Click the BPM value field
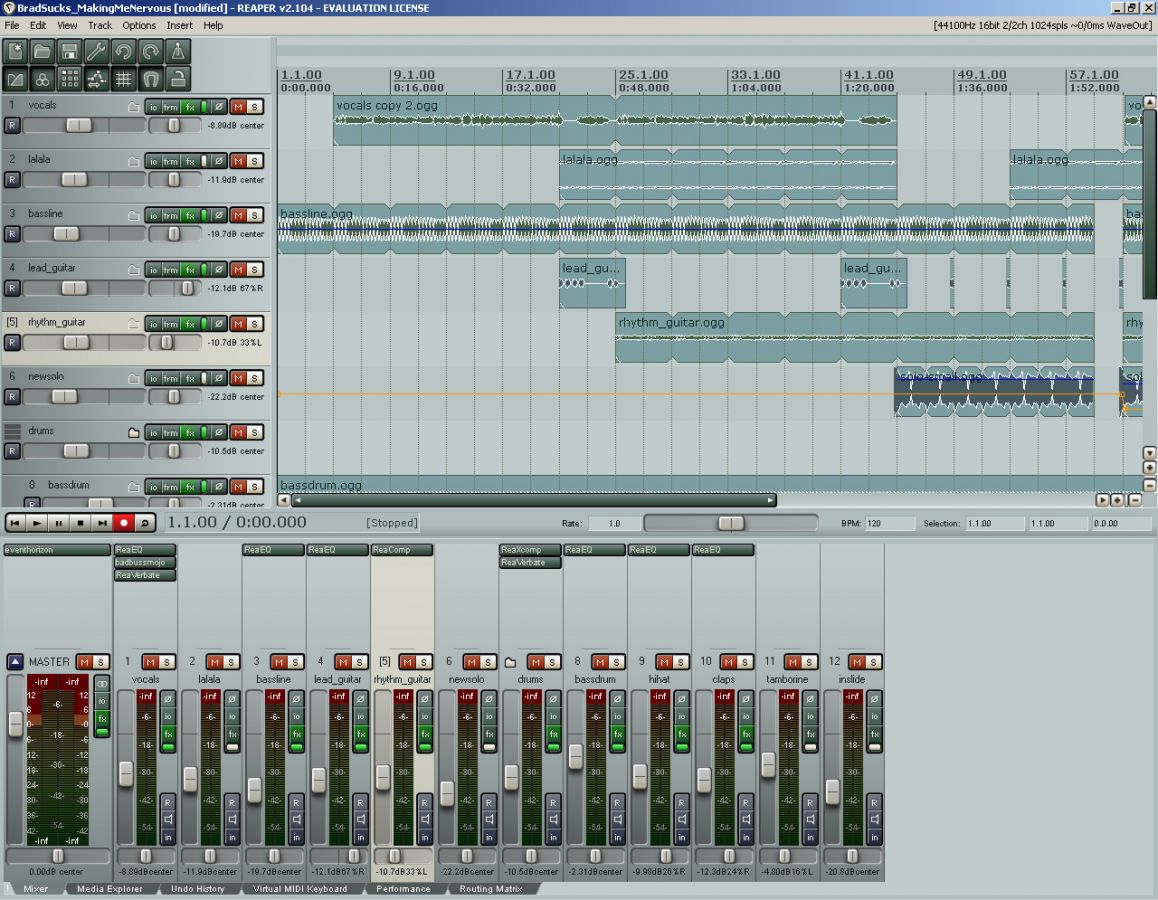This screenshot has height=900, width=1158. [x=890, y=523]
